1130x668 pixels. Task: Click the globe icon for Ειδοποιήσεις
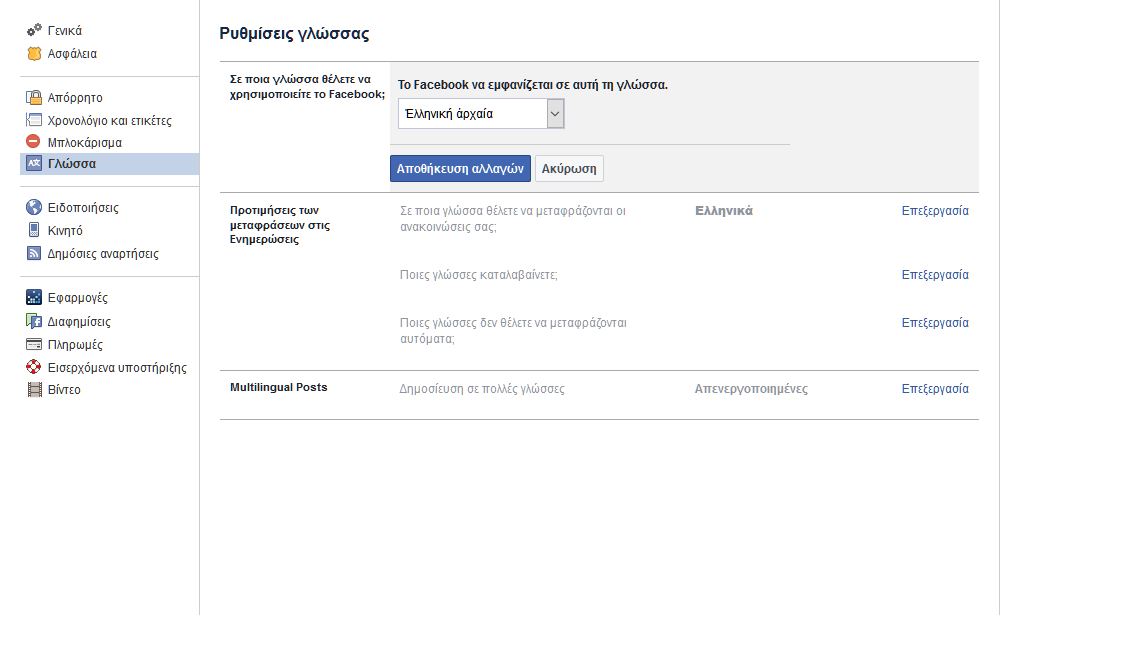coord(34,208)
